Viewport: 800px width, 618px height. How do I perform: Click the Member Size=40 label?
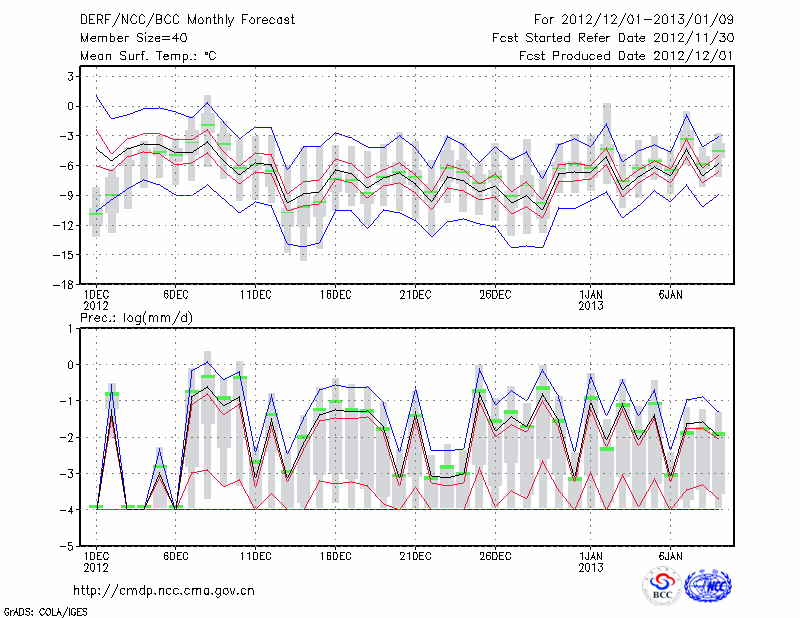click(x=132, y=37)
